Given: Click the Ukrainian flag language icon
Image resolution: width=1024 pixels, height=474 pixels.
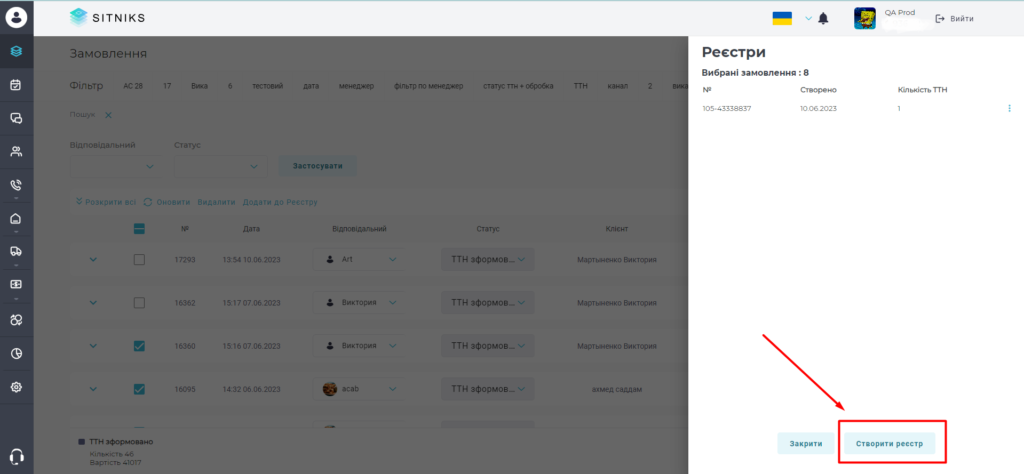Looking at the screenshot, I should pos(782,18).
